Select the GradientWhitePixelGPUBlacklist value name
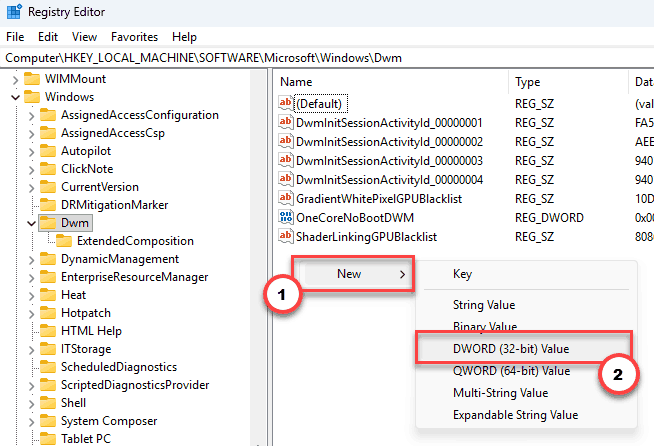654x446 pixels. click(379, 199)
